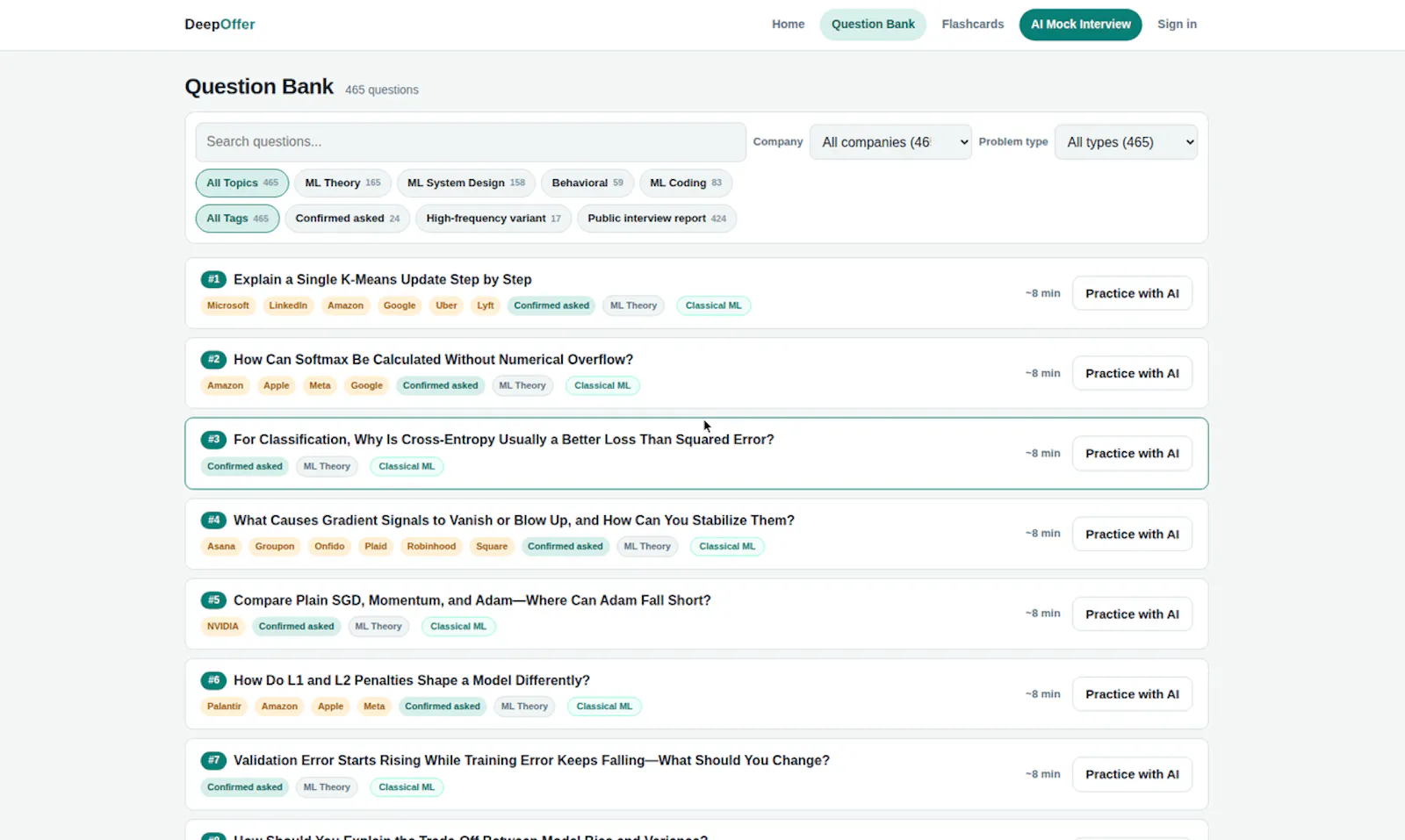Viewport: 1405px width, 840px height.
Task: Start the AI Mock Interview
Action: [x=1080, y=25]
